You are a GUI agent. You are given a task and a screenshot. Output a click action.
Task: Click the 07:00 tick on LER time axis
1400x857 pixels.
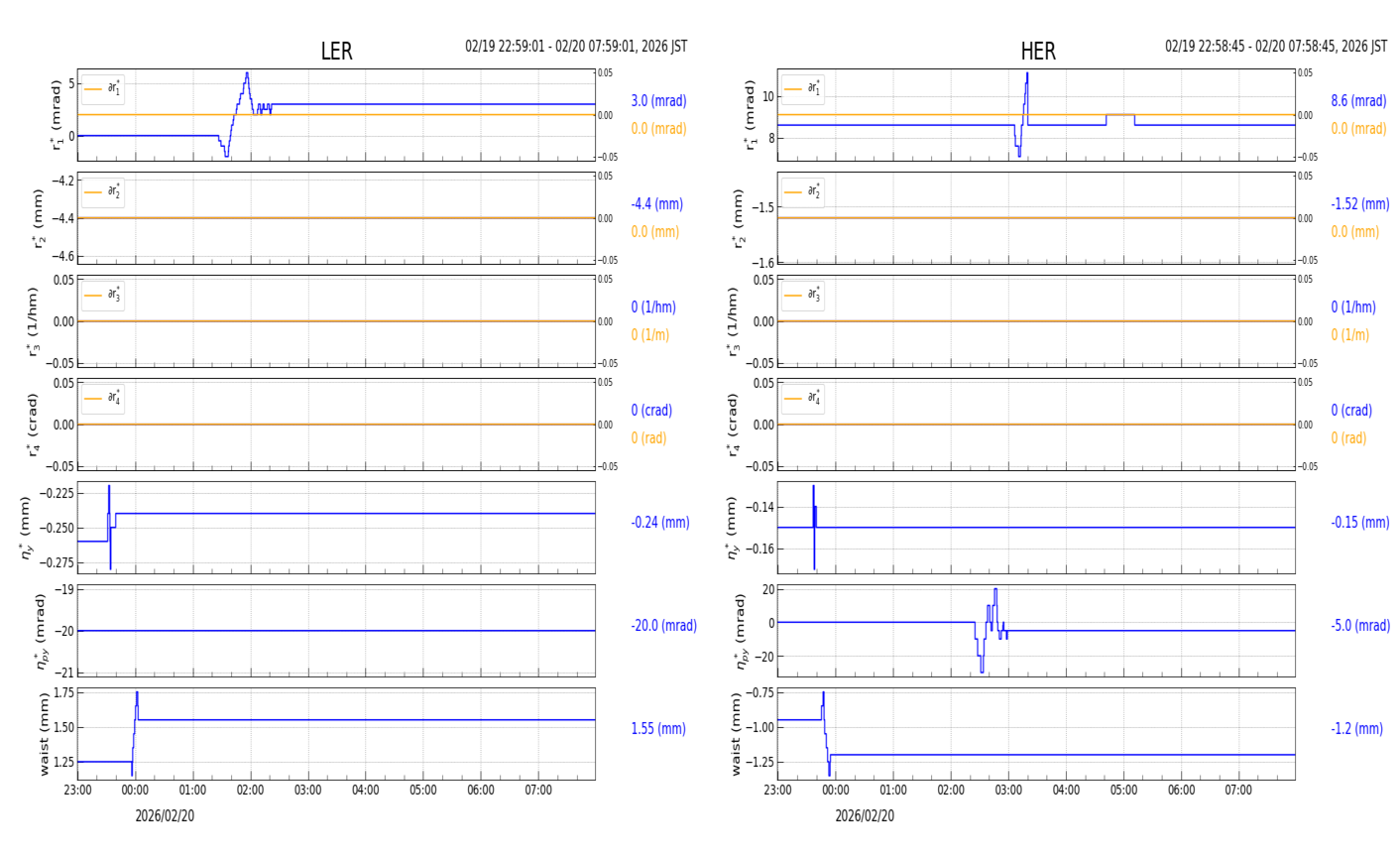coord(538,791)
